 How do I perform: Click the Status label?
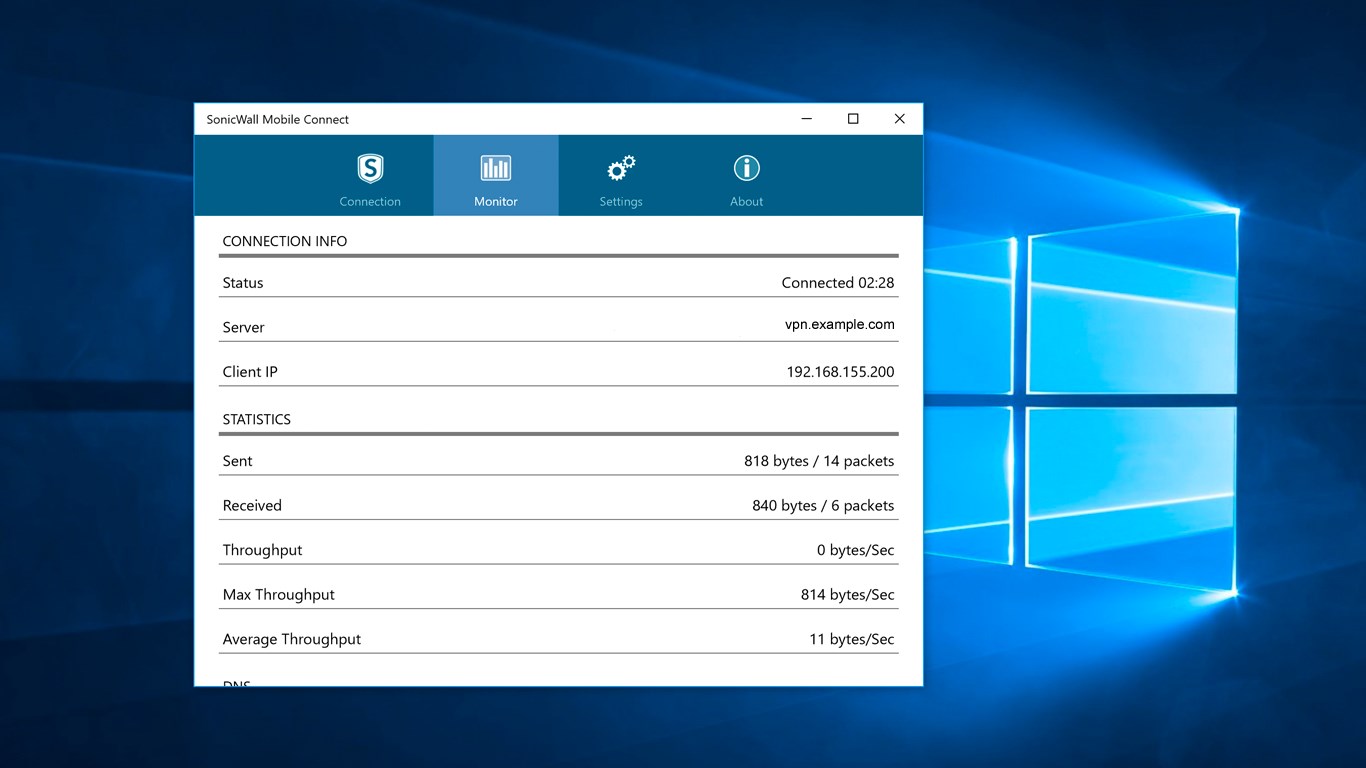[x=243, y=283]
